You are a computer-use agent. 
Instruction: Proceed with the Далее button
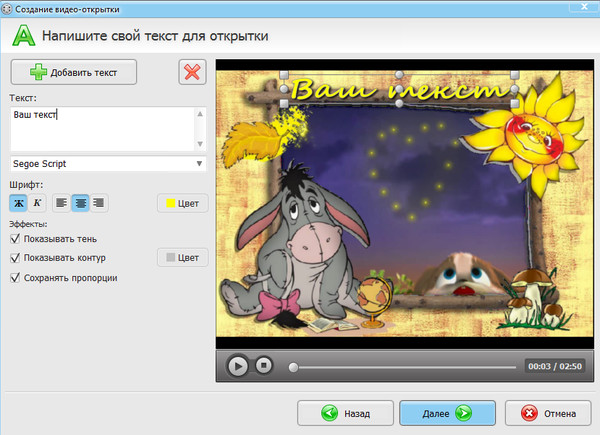[x=447, y=413]
